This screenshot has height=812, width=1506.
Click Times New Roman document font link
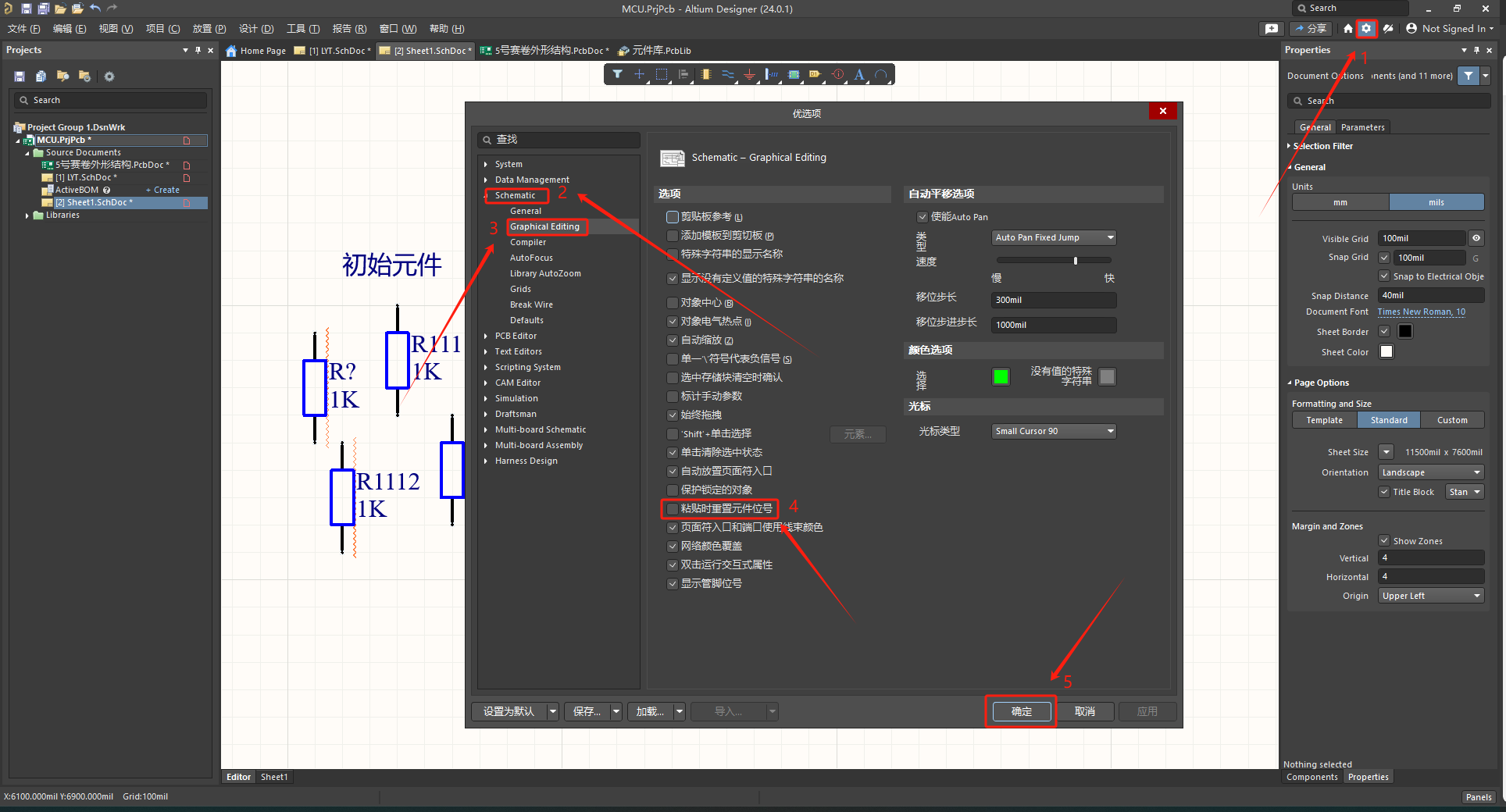pyautogui.click(x=1421, y=312)
